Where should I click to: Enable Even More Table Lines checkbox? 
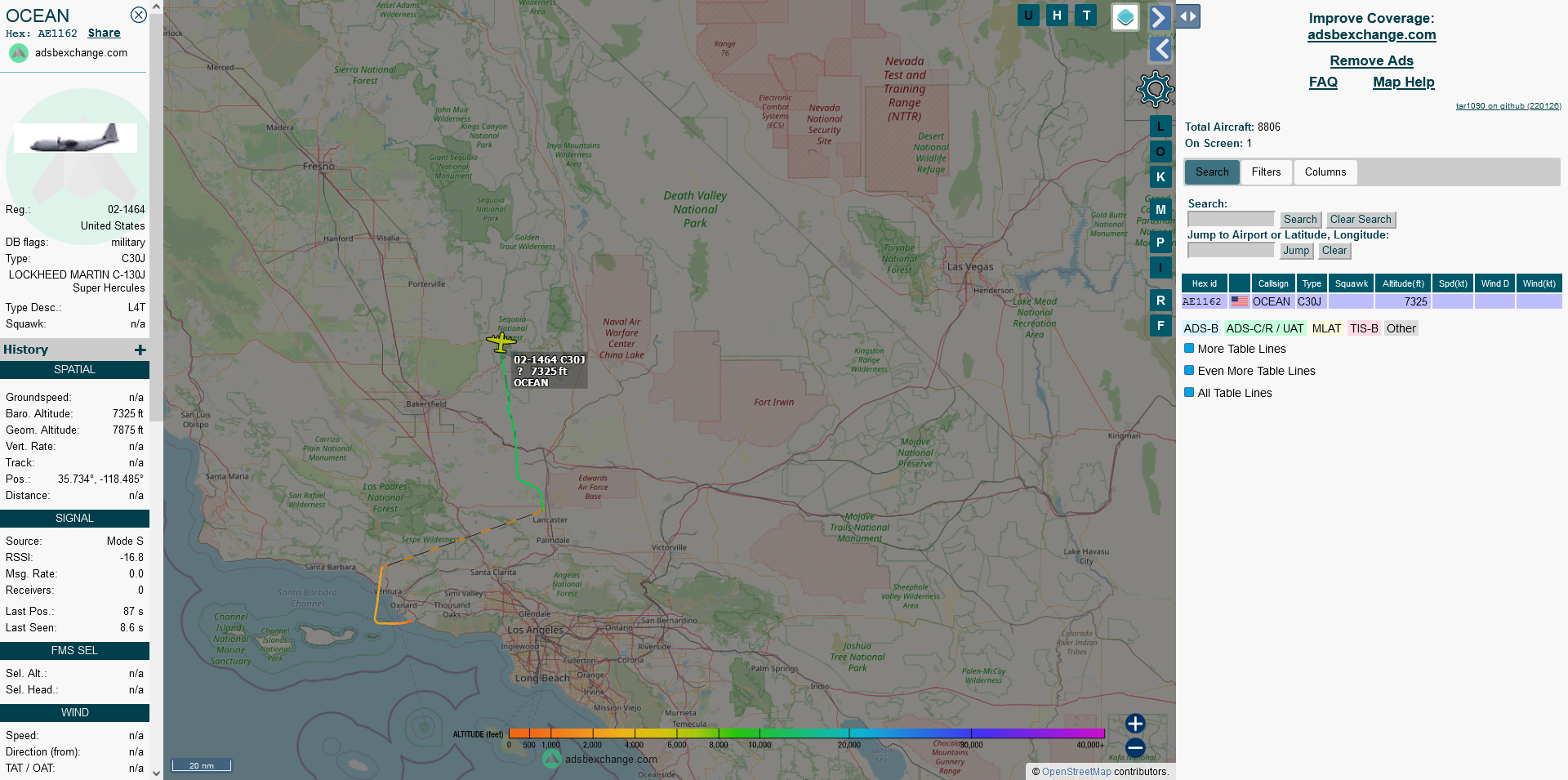pos(1189,371)
